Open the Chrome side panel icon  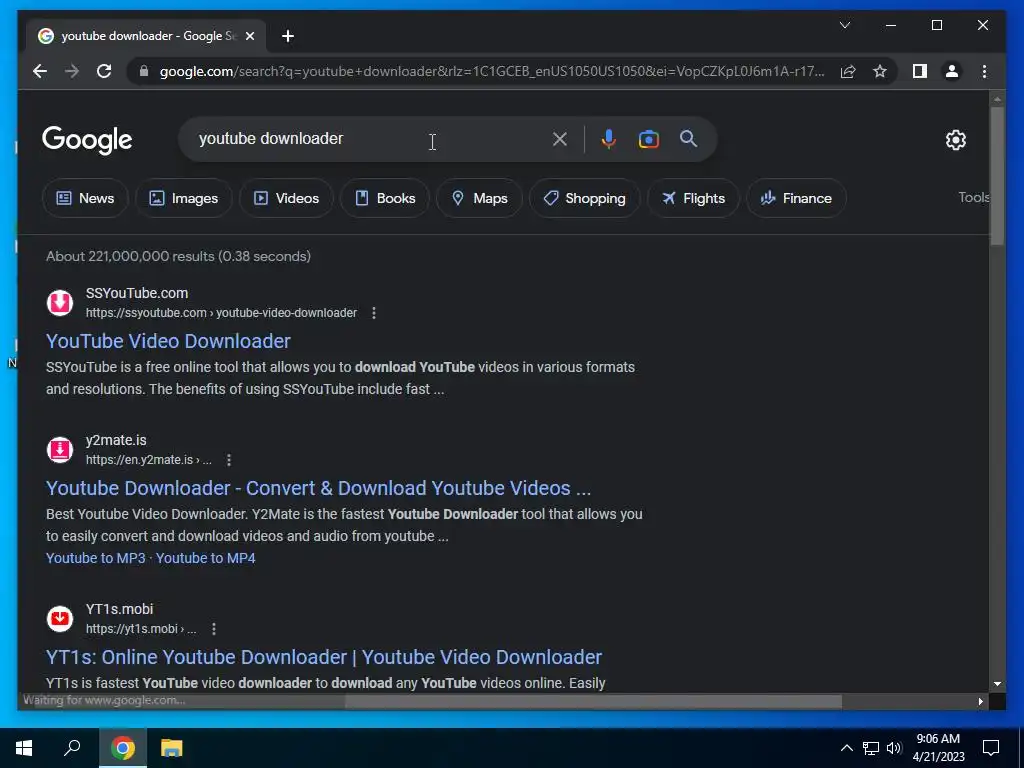(x=920, y=71)
